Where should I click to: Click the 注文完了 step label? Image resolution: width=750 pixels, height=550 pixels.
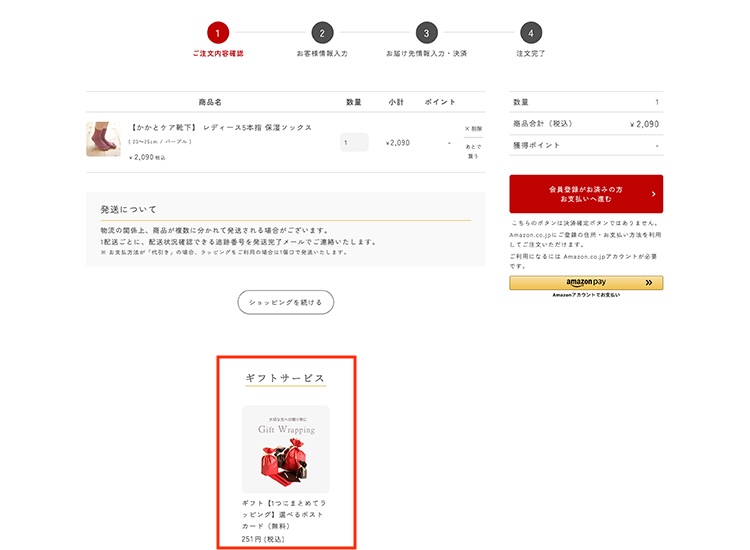(531, 53)
